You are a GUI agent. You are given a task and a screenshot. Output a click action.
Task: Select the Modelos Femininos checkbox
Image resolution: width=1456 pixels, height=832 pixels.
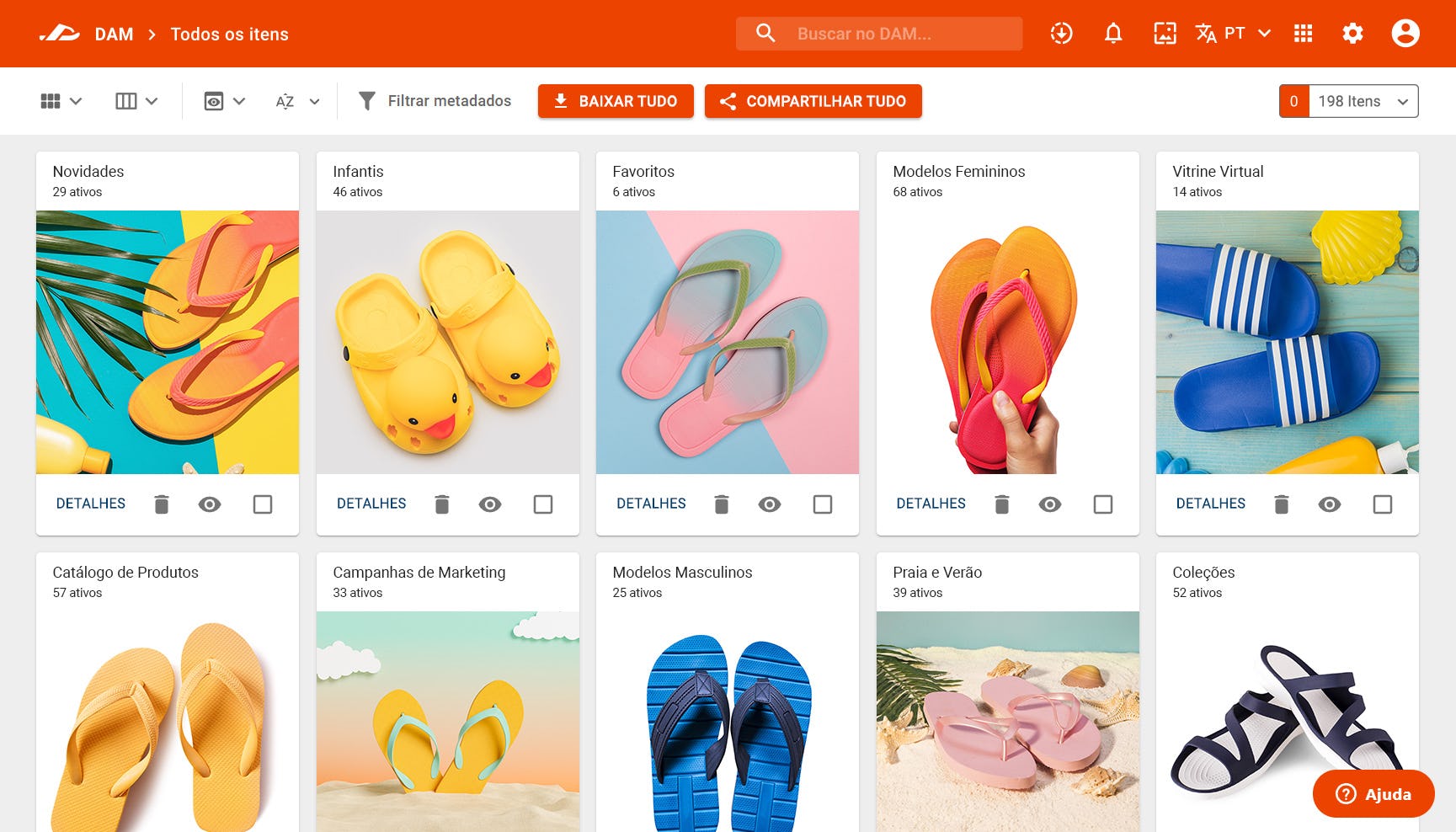coord(1103,504)
